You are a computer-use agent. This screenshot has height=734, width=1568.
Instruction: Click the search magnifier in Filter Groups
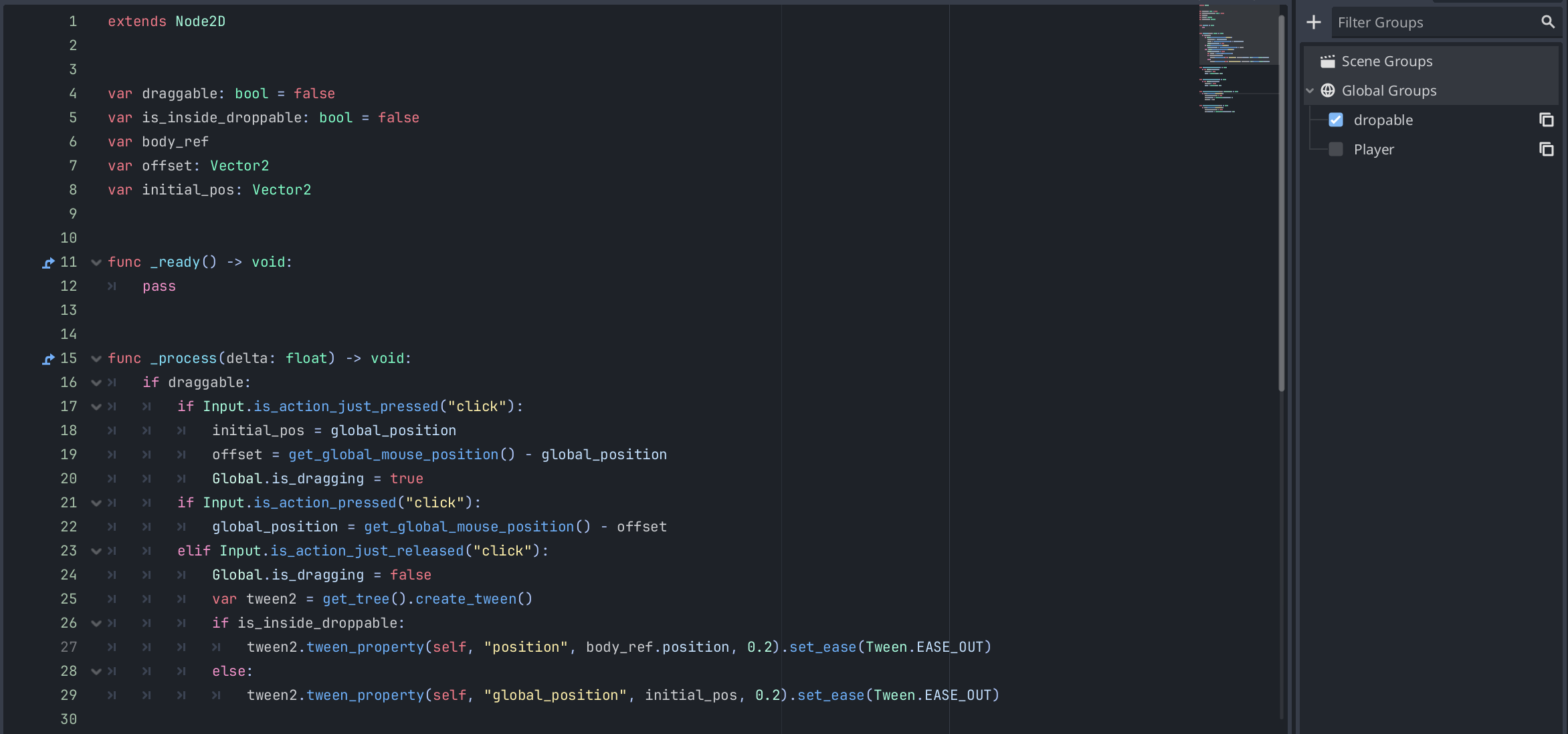tap(1548, 22)
